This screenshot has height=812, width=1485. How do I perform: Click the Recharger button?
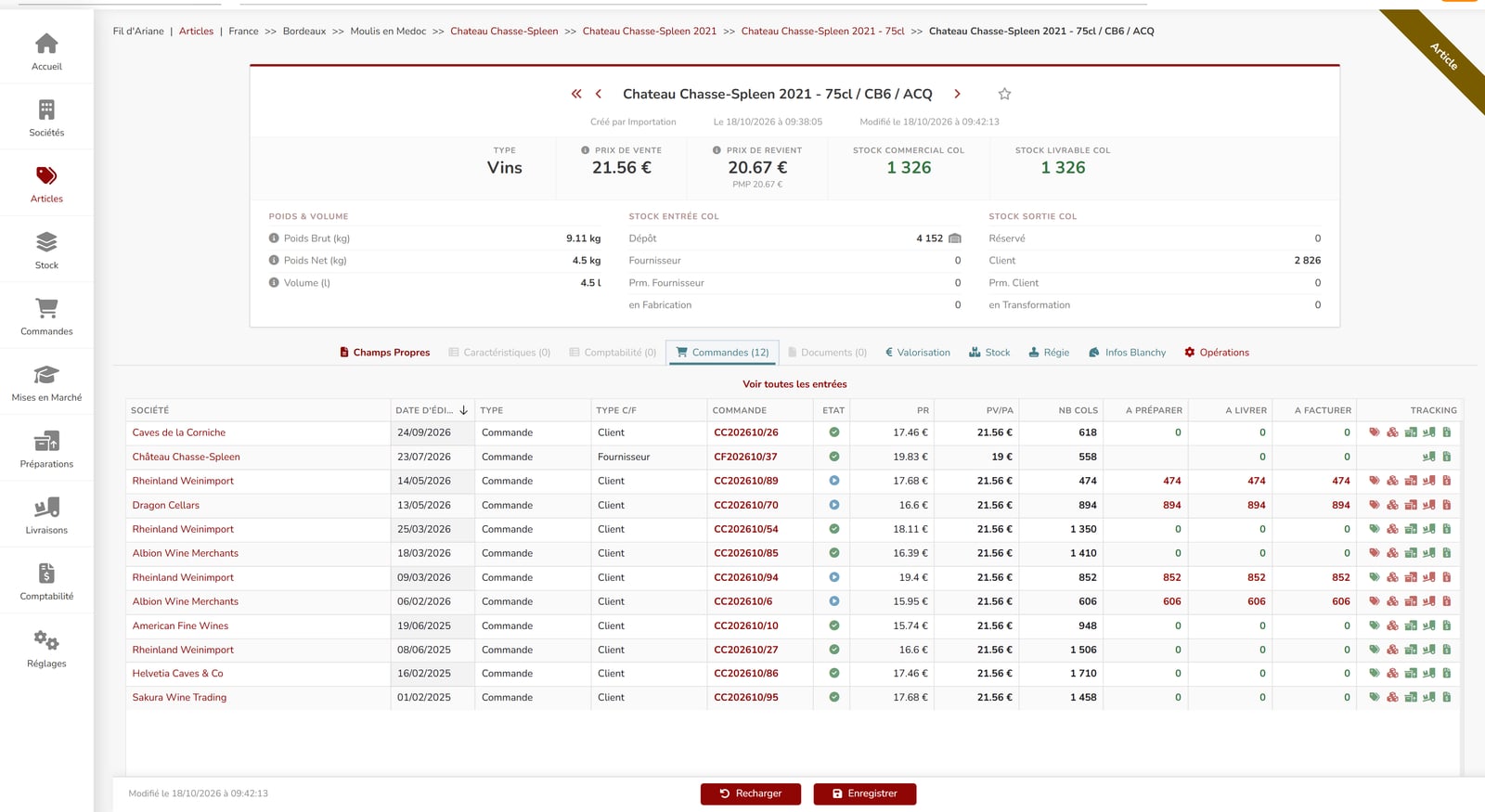[751, 794]
